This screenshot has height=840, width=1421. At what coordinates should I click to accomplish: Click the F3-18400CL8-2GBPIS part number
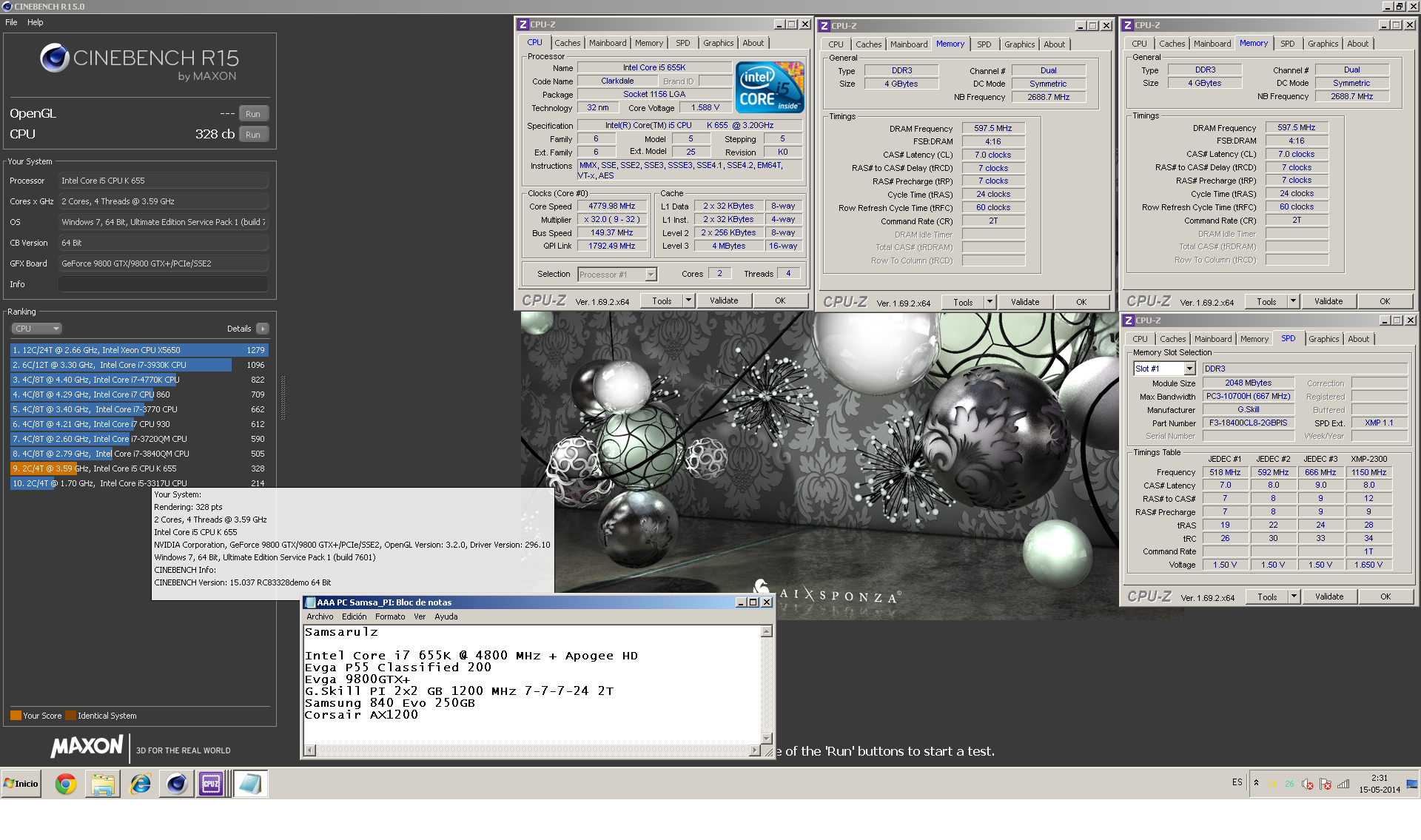coord(1248,423)
